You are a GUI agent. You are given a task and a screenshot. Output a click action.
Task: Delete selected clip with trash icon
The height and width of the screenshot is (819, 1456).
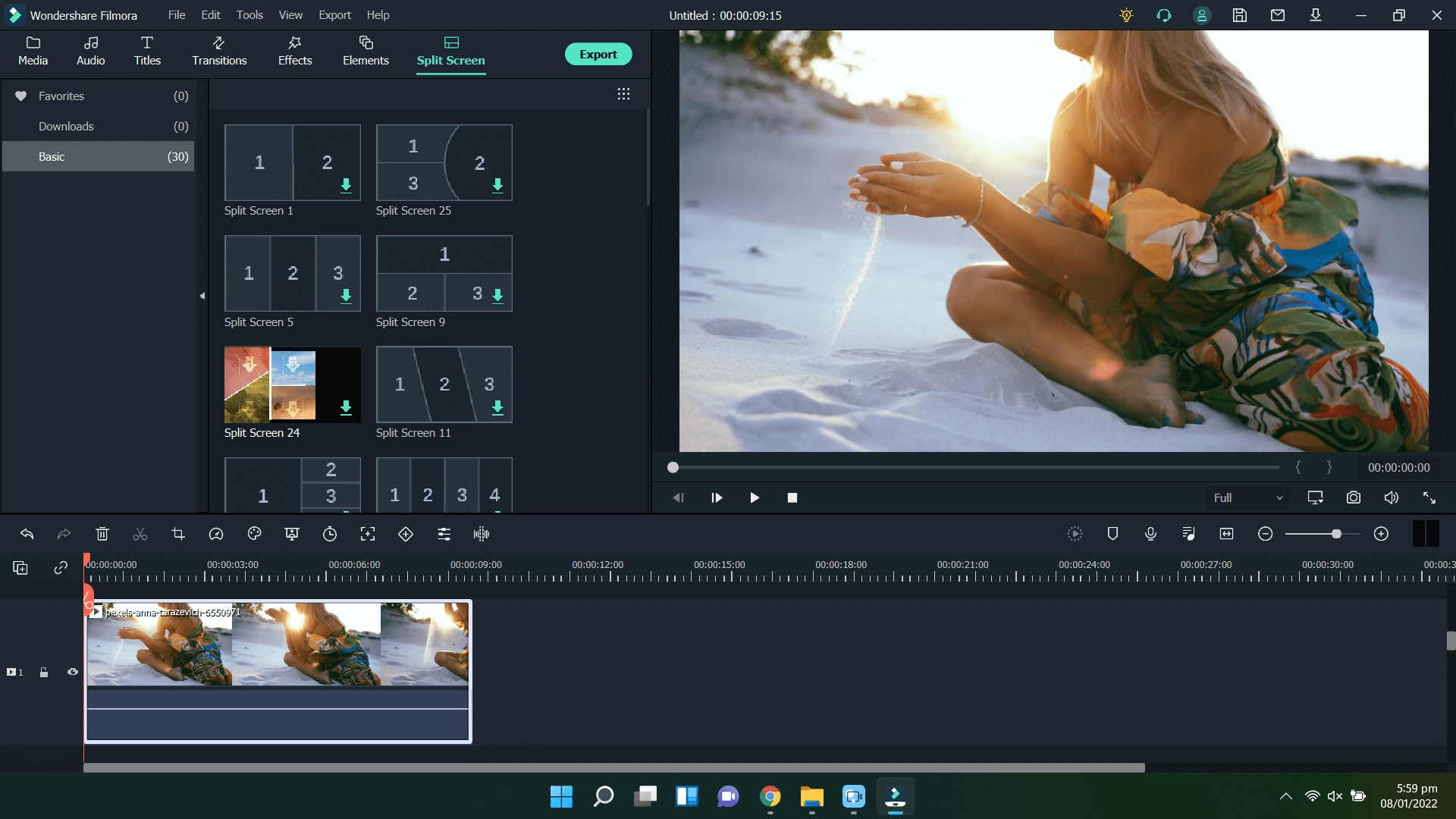102,534
